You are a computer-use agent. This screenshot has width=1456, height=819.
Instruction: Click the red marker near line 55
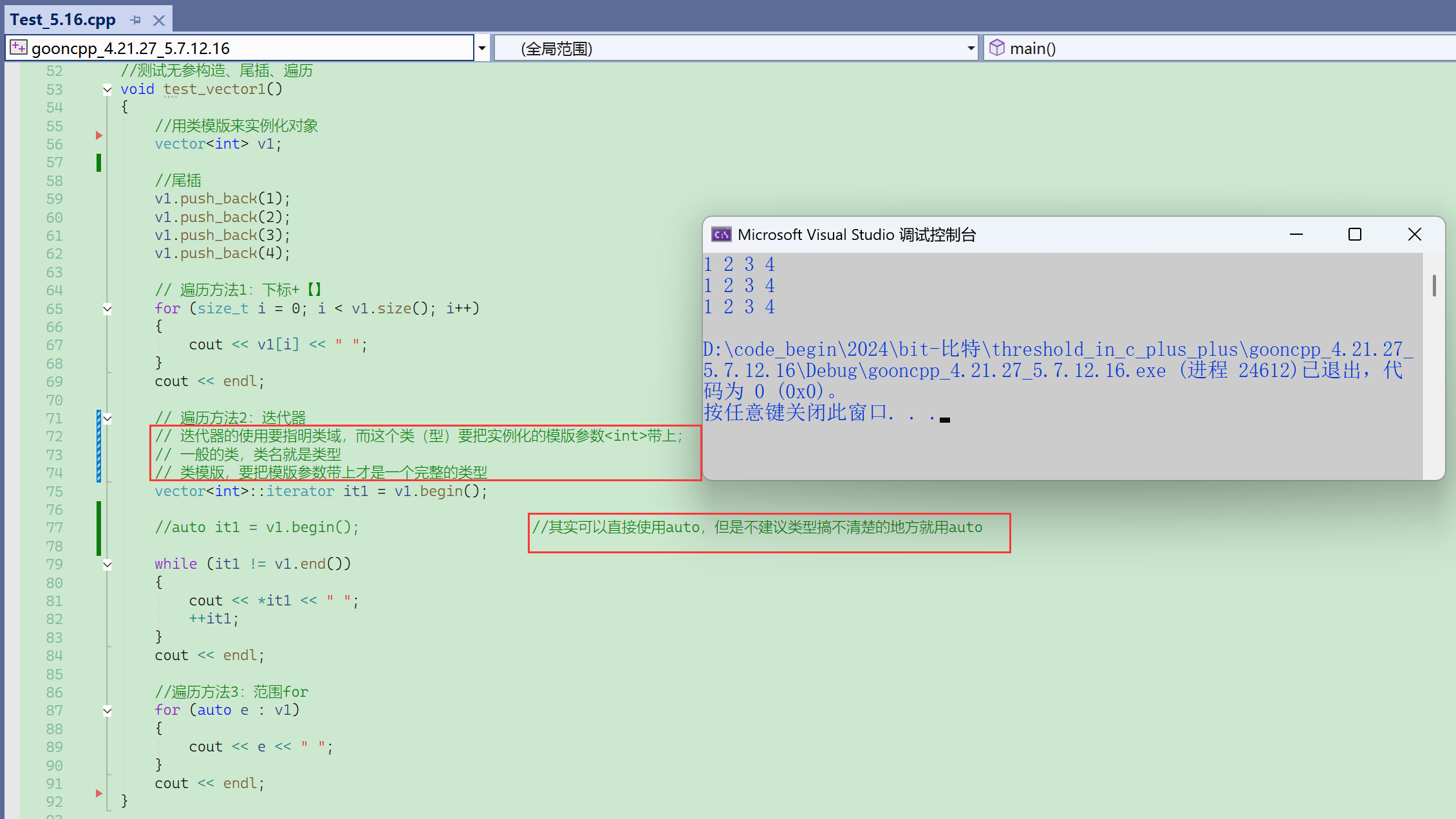pyautogui.click(x=99, y=135)
